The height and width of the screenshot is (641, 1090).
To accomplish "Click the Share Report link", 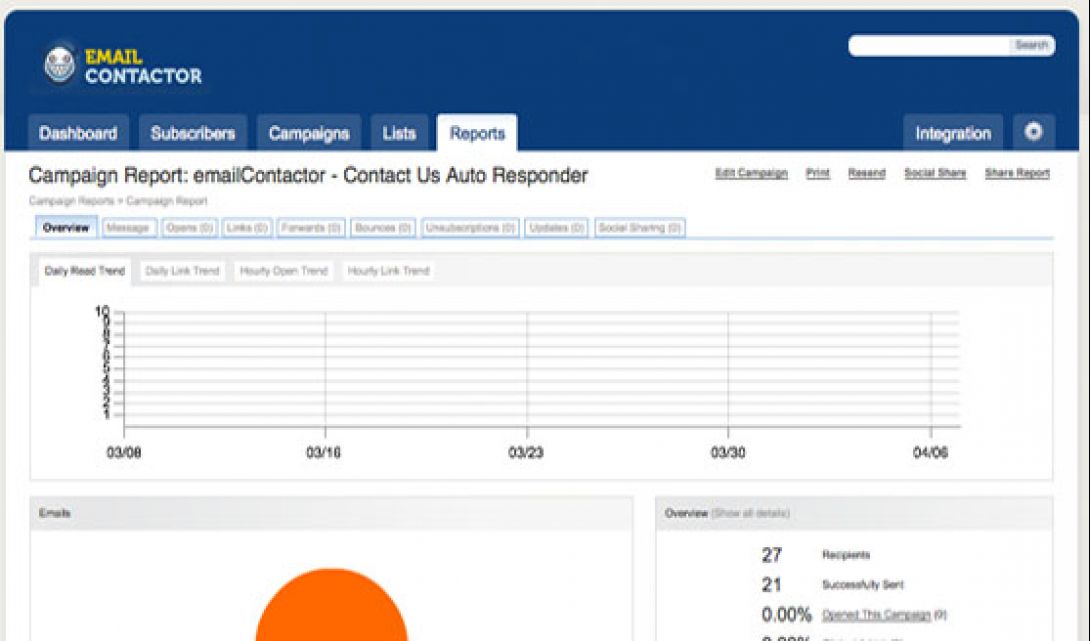I will [x=1017, y=173].
